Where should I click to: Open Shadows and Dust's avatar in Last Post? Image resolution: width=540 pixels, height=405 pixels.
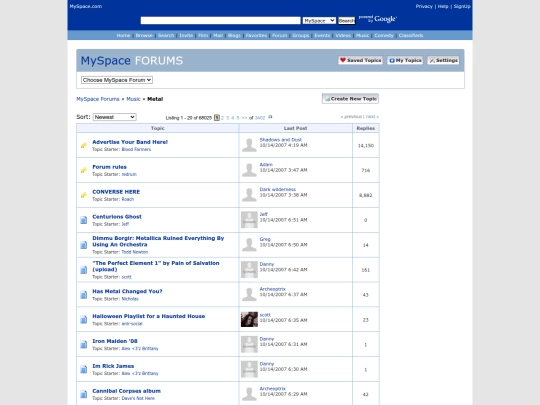249,145
